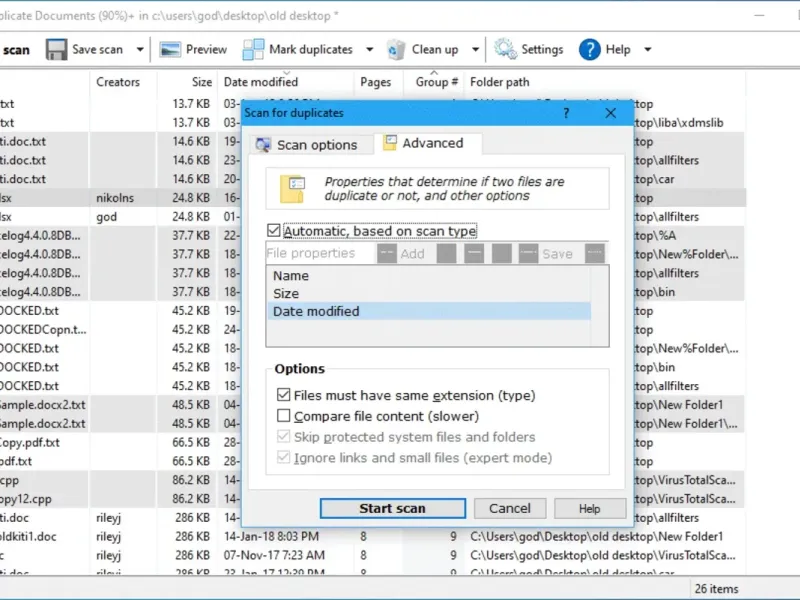The image size is (800, 600).
Task: Click the dialog Help button
Action: [590, 508]
